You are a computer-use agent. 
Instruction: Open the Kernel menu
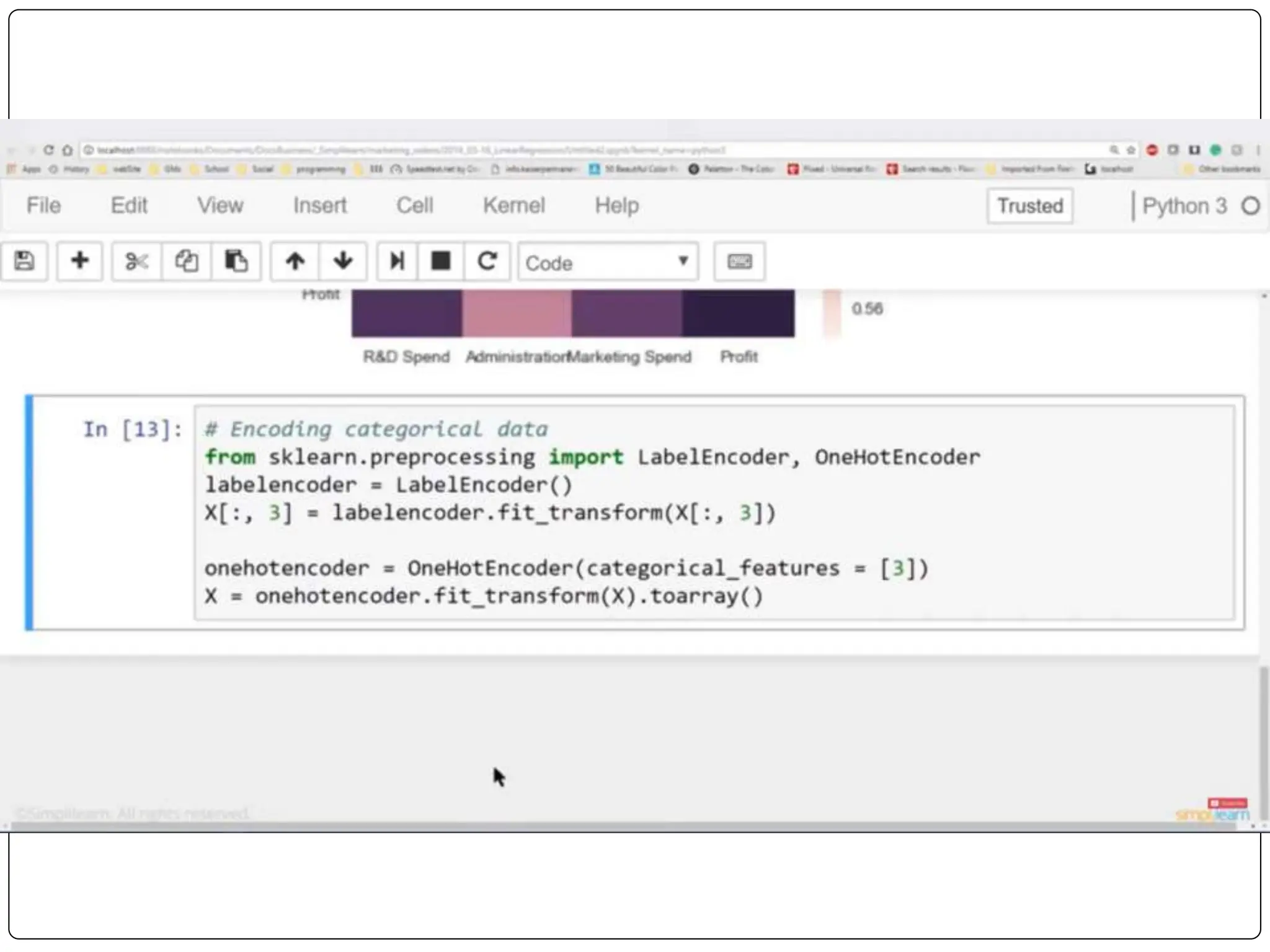(513, 205)
